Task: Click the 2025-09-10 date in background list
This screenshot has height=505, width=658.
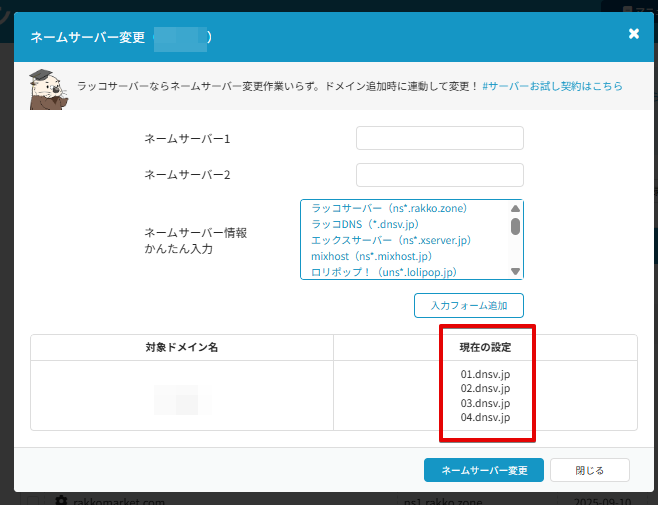Action: [x=603, y=501]
